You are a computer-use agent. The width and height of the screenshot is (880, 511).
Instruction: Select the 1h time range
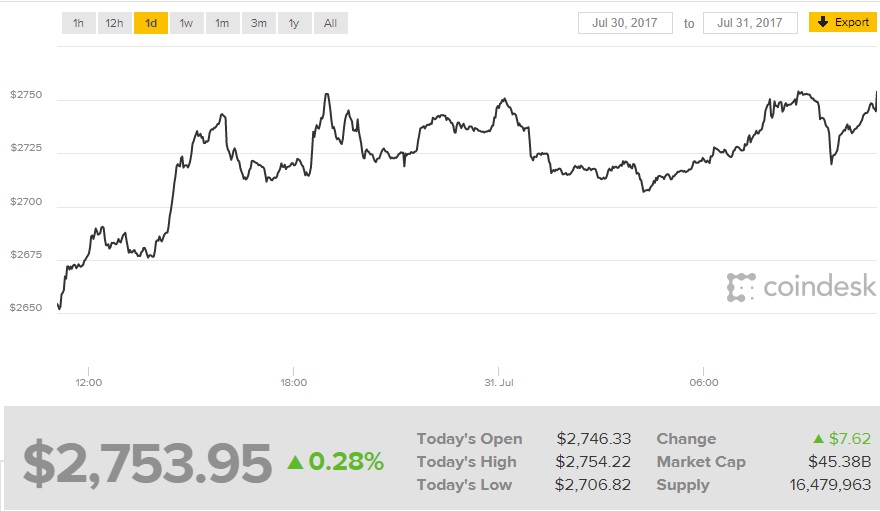78,23
